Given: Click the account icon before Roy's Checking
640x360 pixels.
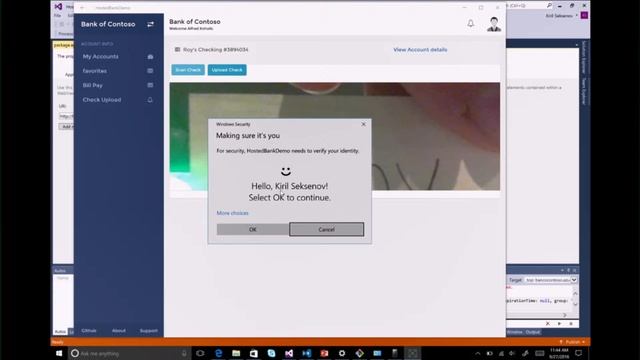Looking at the screenshot, I should (x=177, y=49).
